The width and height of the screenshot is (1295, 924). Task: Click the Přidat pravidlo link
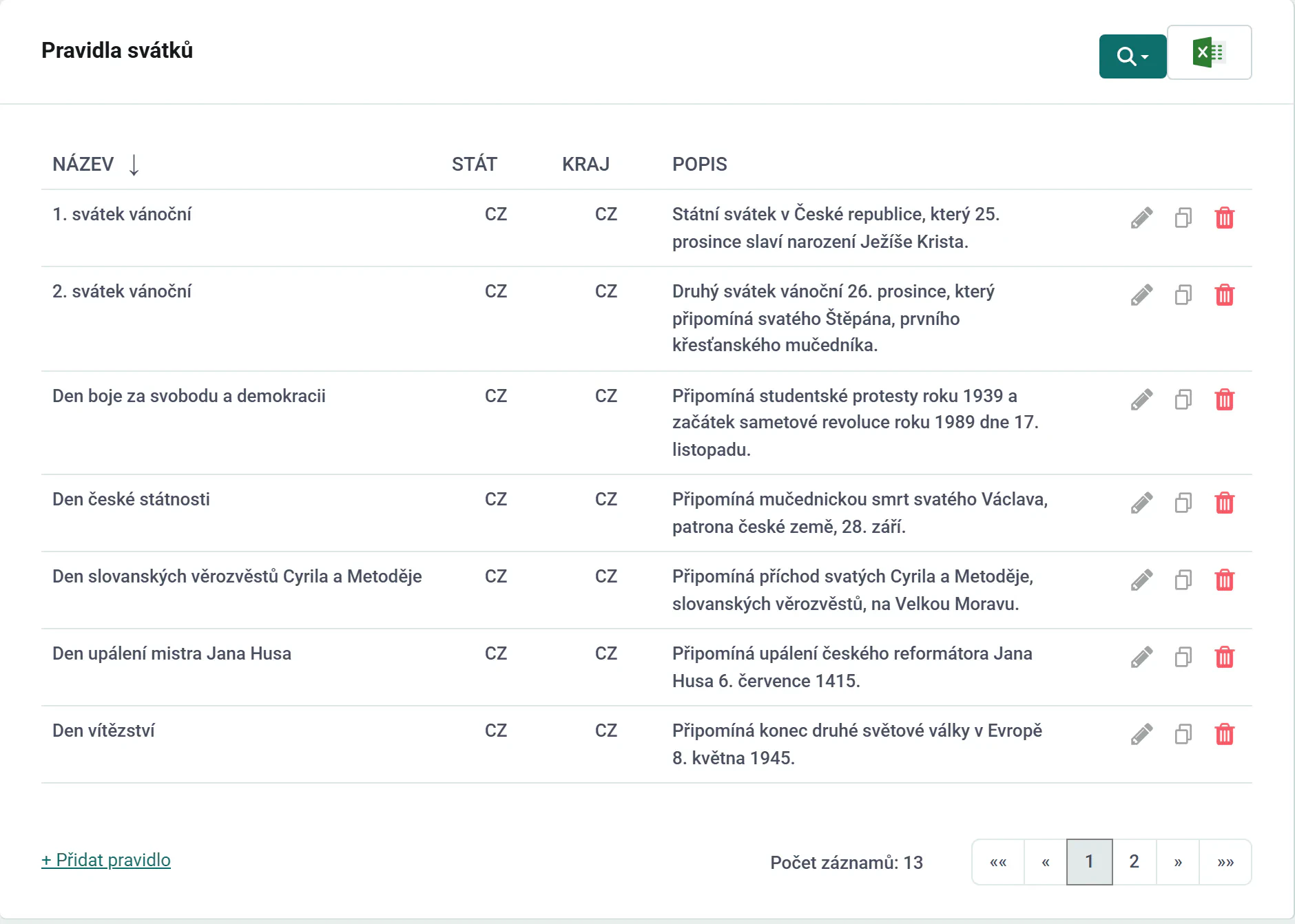tap(106, 860)
